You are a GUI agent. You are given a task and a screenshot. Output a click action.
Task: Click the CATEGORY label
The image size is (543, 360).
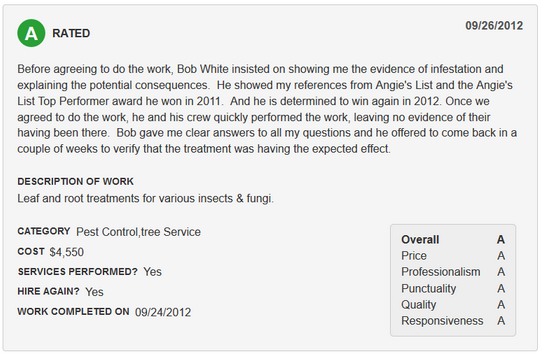coord(44,231)
